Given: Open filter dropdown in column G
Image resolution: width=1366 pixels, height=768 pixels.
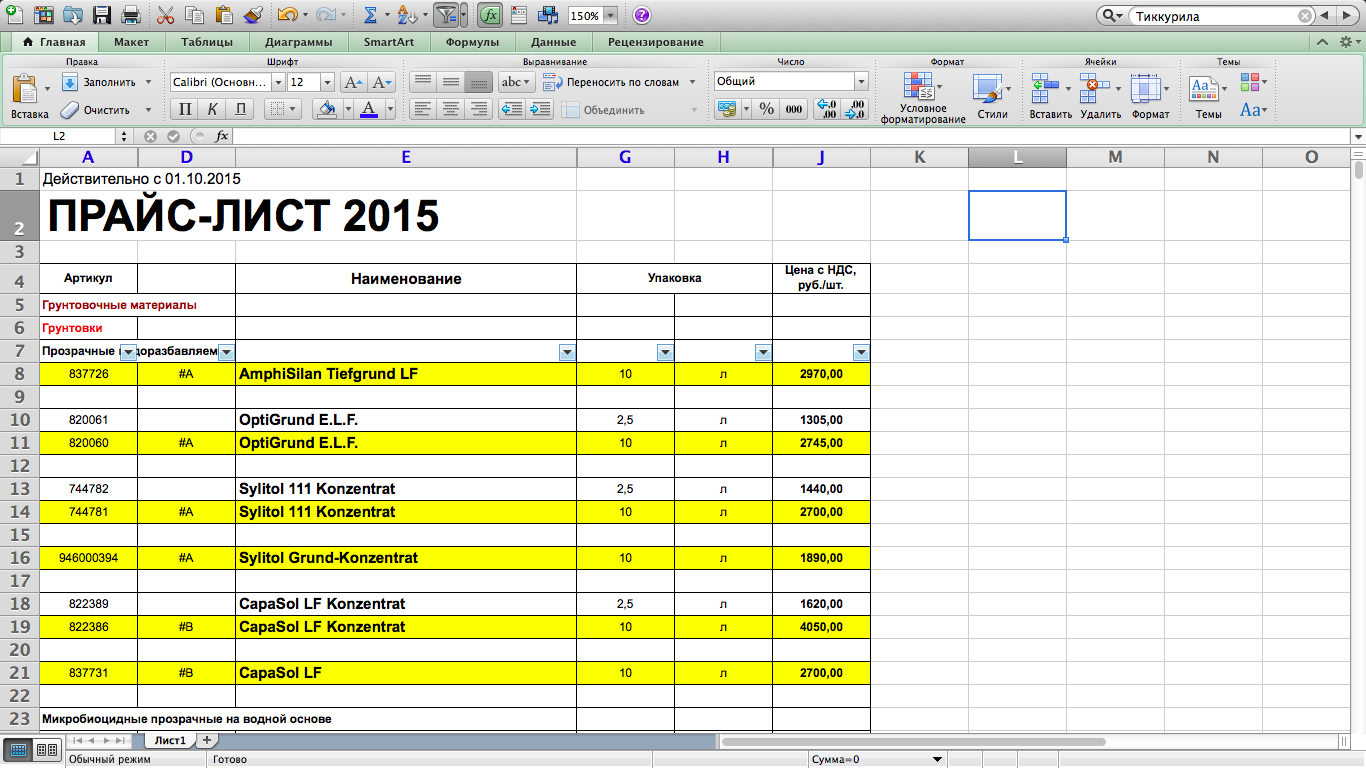Looking at the screenshot, I should [x=665, y=352].
